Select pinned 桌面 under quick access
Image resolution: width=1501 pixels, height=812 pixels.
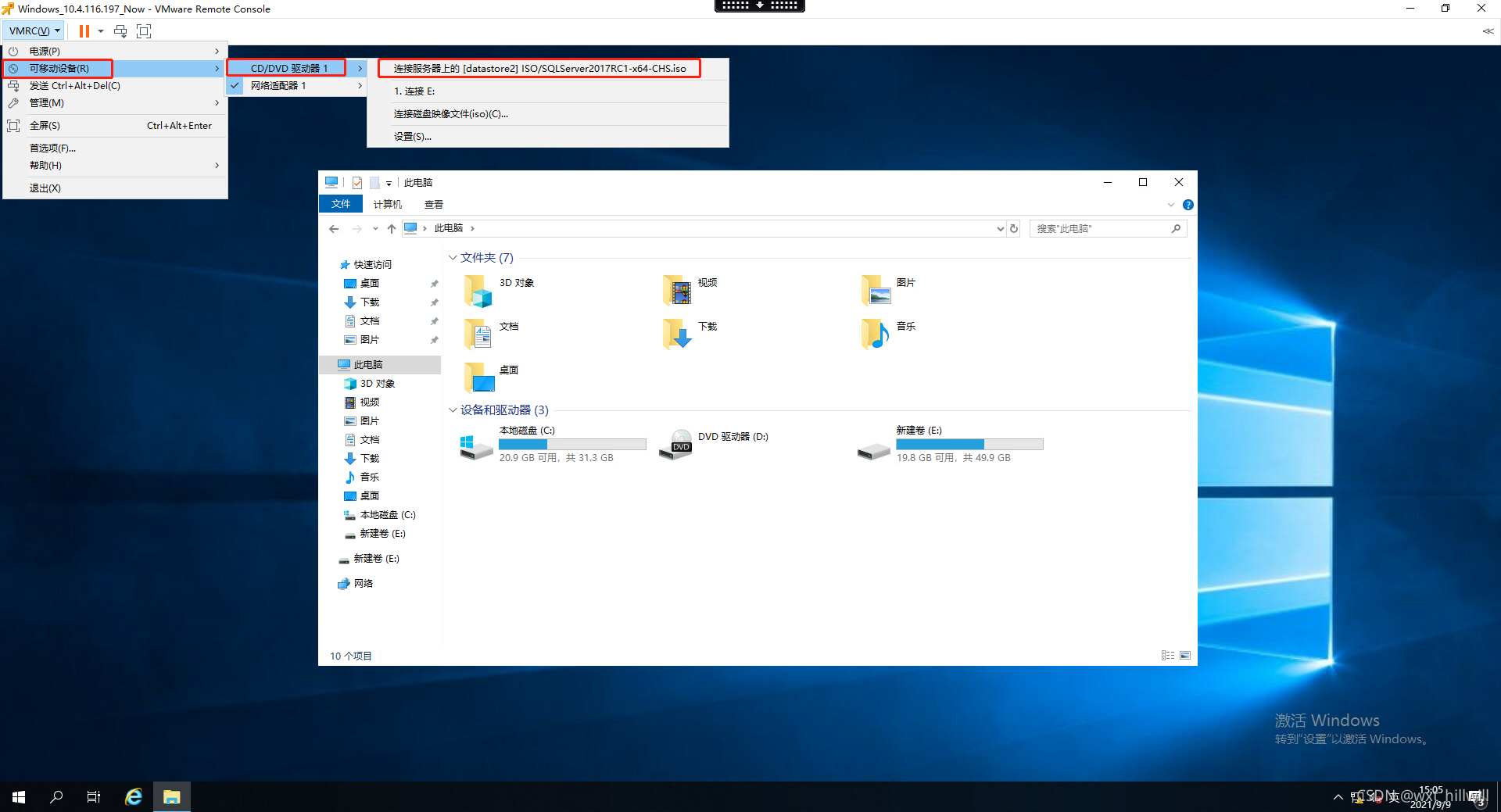click(x=370, y=284)
